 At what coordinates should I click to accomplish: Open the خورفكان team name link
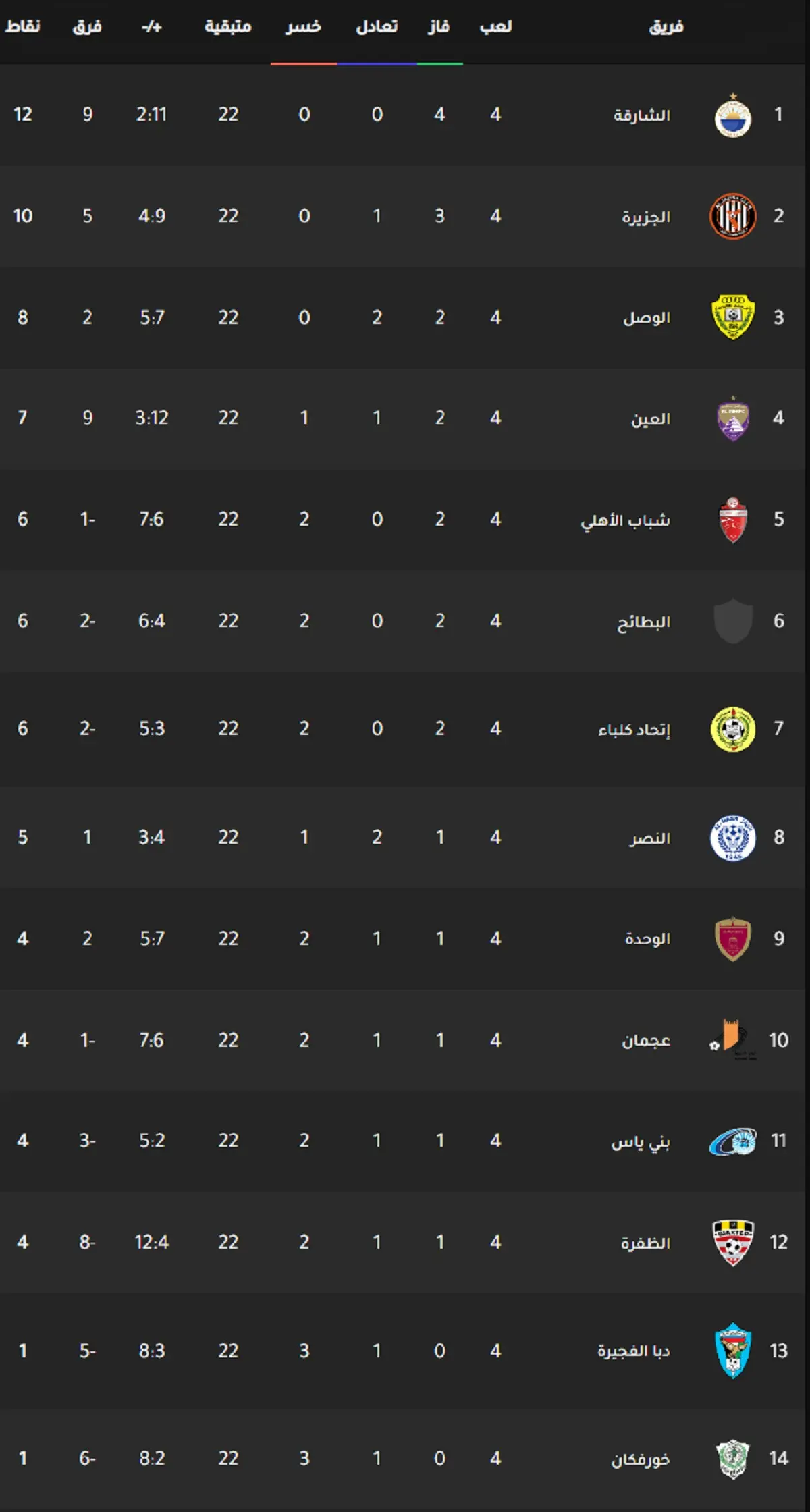click(x=641, y=1460)
